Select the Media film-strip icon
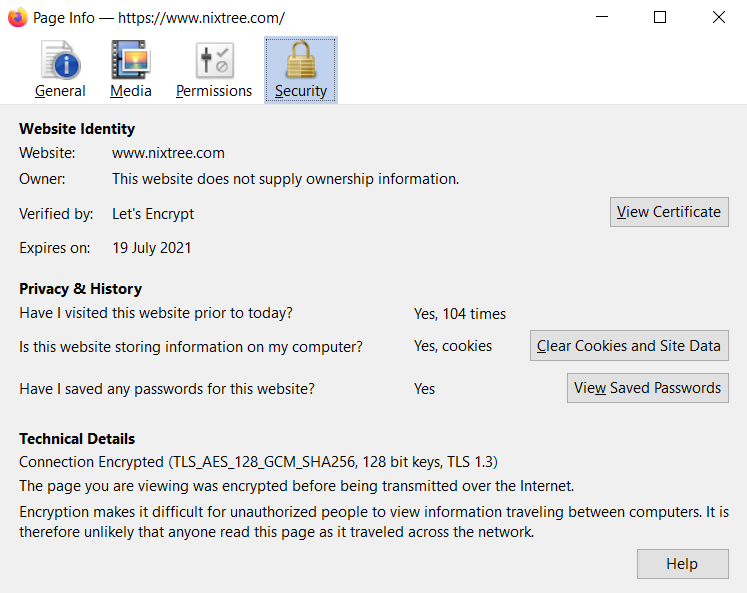This screenshot has width=747, height=593. (131, 60)
